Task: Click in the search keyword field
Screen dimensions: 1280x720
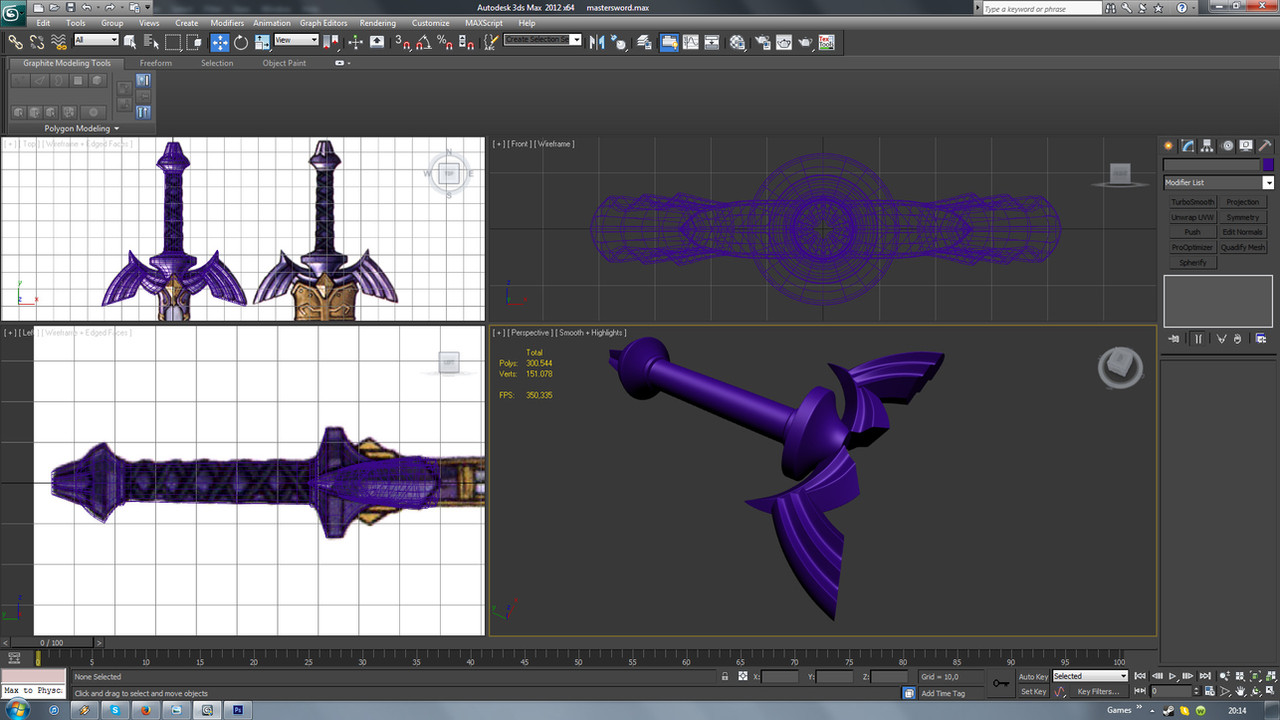Action: click(1042, 9)
